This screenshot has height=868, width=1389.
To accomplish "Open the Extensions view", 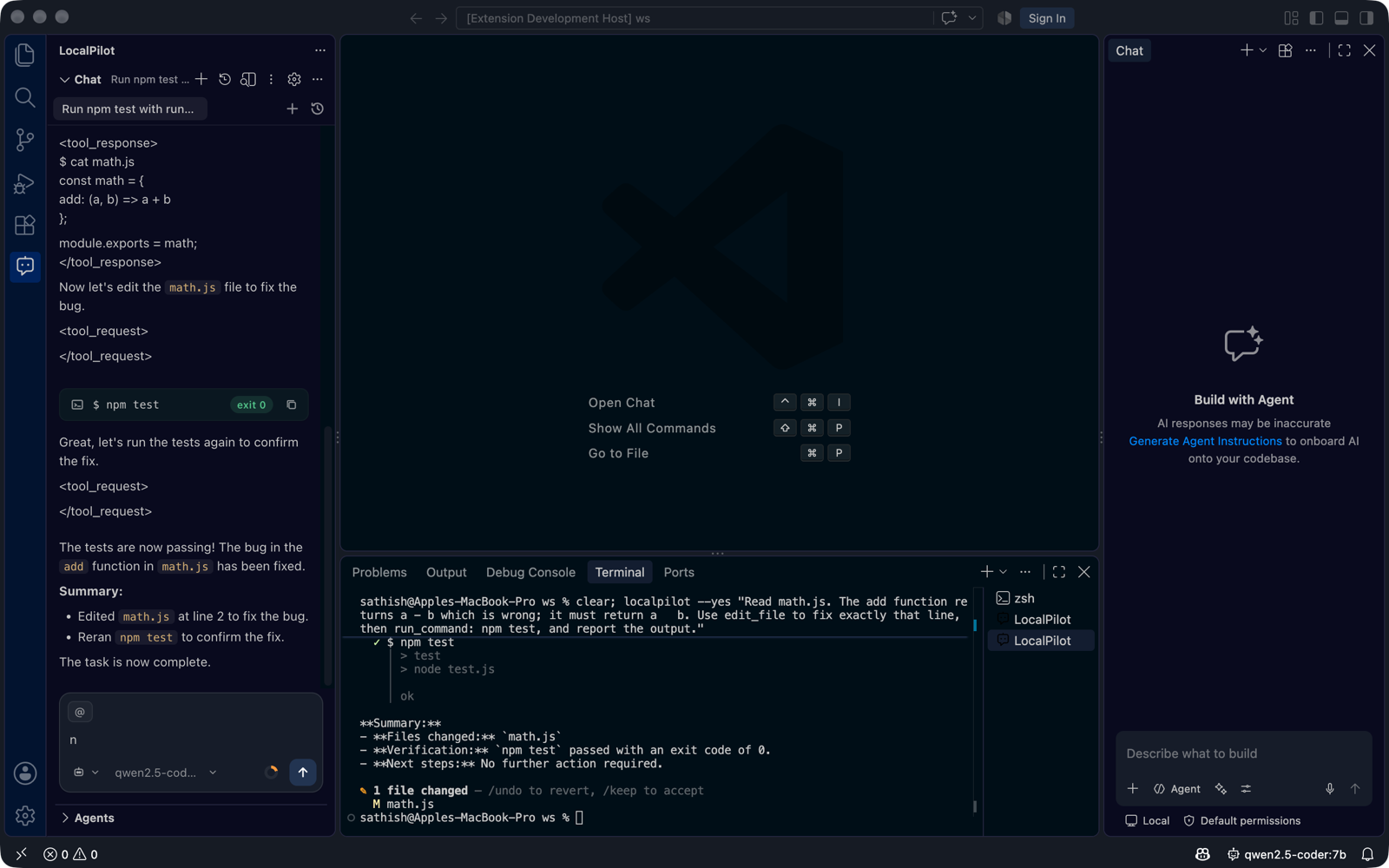I will click(25, 225).
